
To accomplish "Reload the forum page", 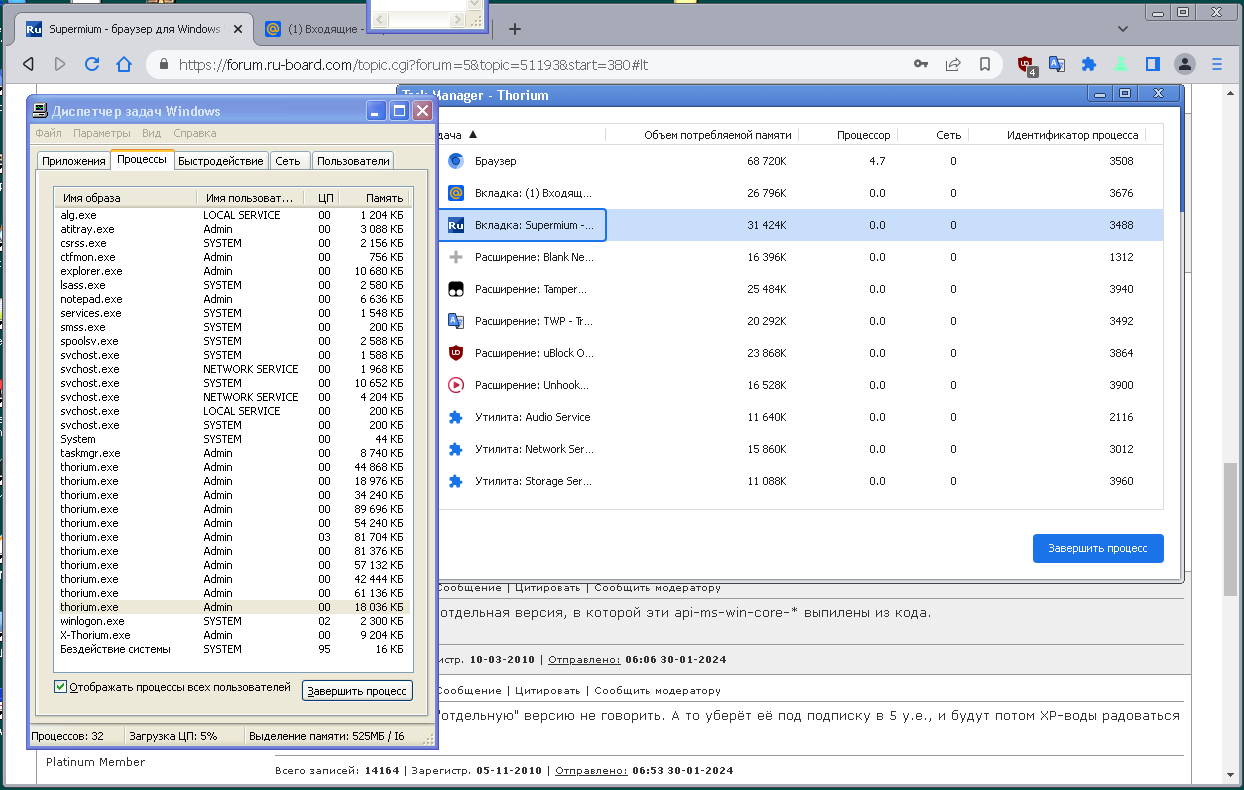I will point(92,64).
